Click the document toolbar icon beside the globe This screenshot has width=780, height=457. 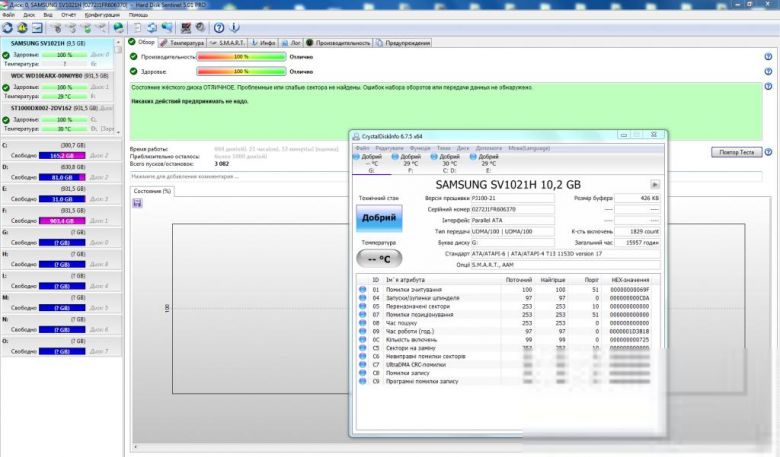tap(137, 28)
